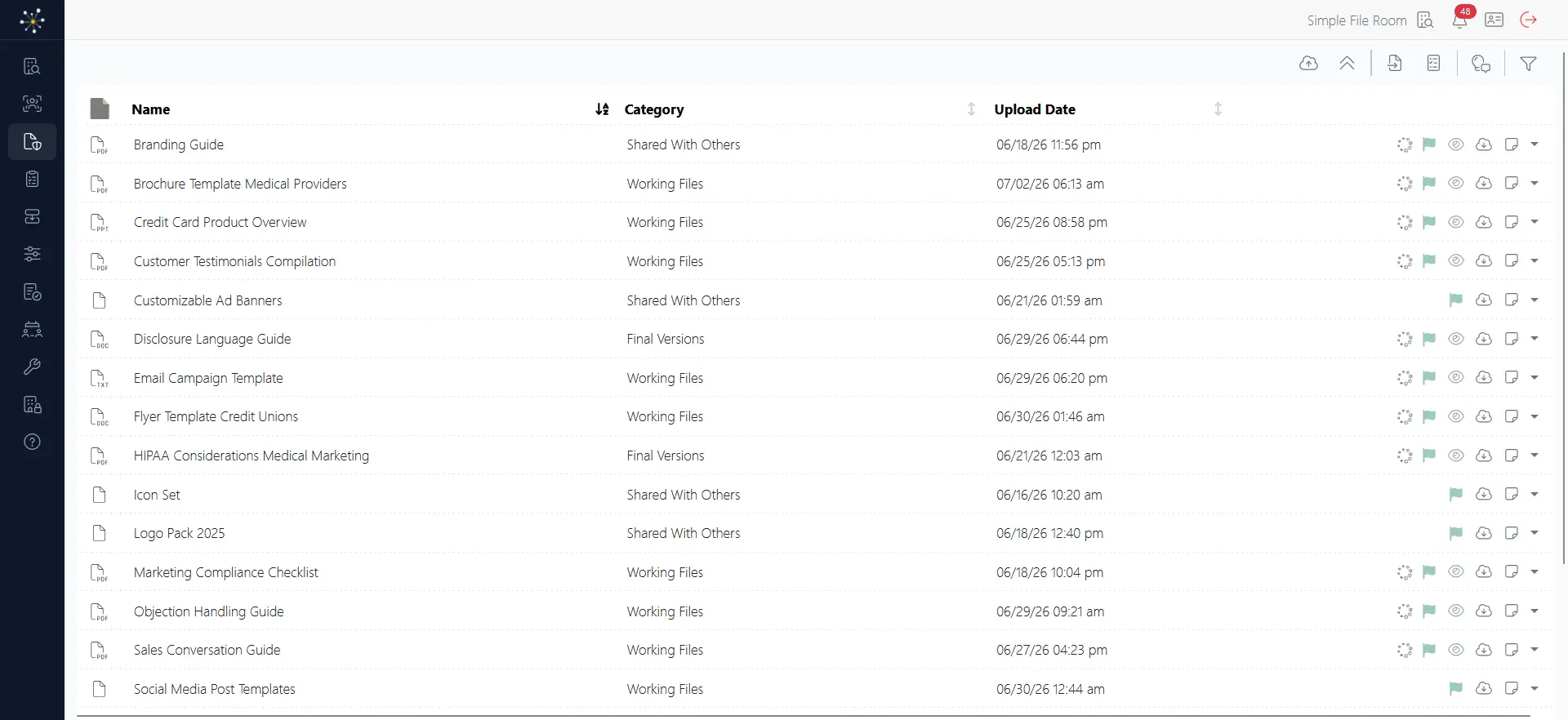The width and height of the screenshot is (1568, 720).
Task: Open the filter funnel icon
Action: tap(1528, 64)
